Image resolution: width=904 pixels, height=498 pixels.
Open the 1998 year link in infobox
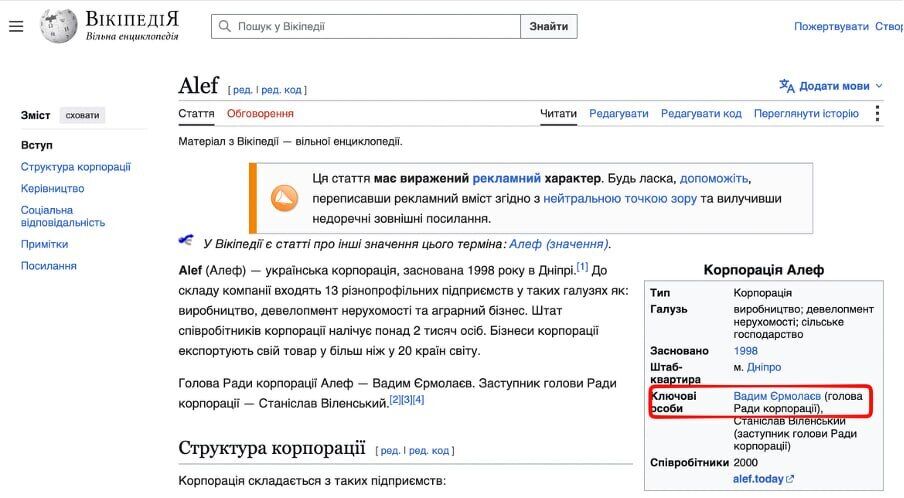point(745,350)
